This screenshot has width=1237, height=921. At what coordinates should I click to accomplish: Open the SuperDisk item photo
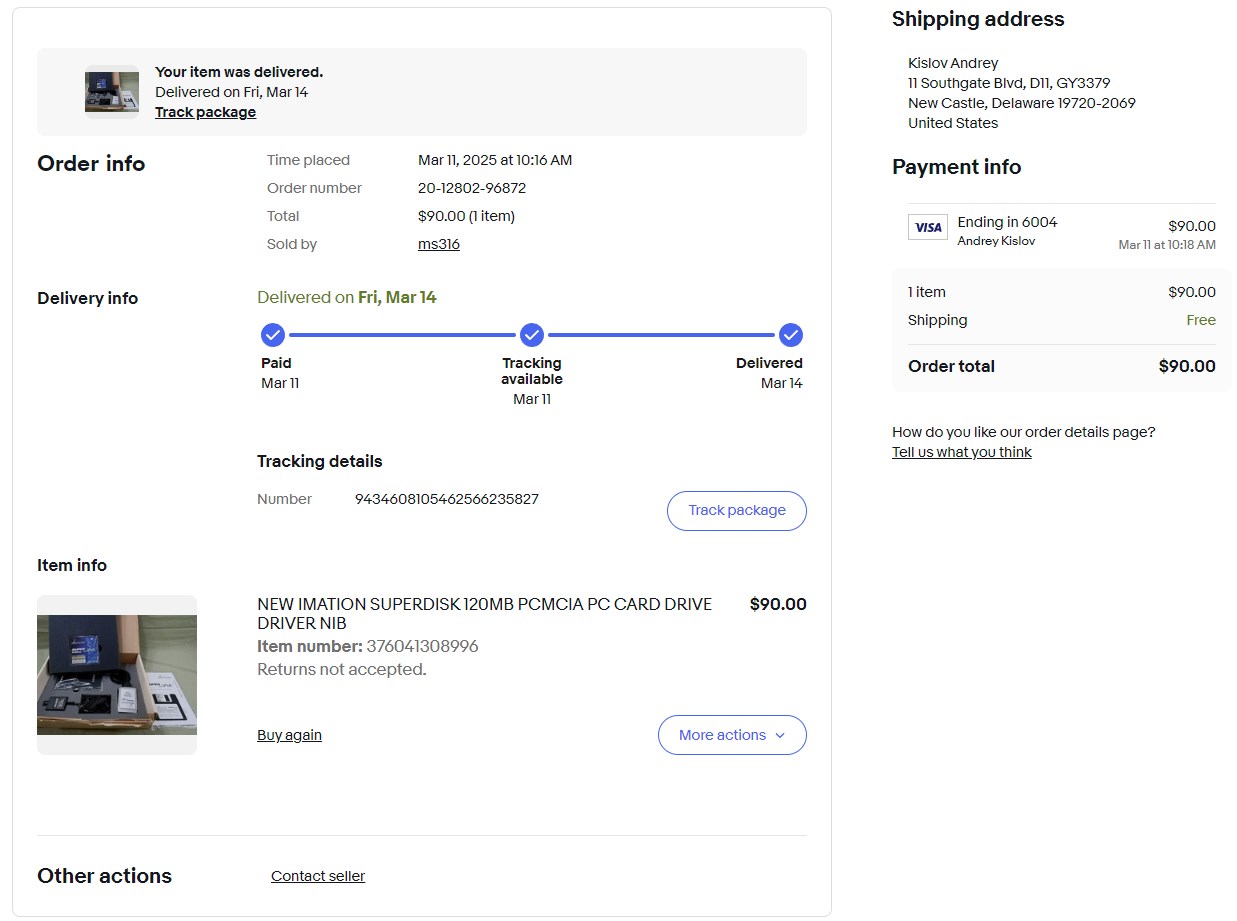point(117,675)
